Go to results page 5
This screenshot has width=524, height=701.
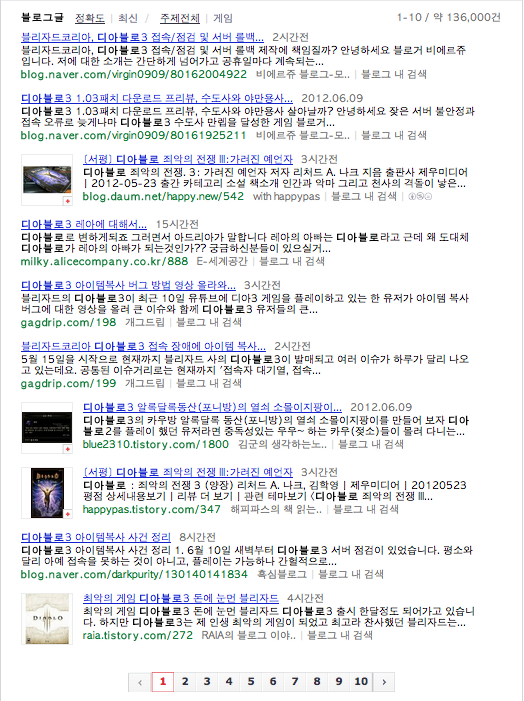point(251,682)
